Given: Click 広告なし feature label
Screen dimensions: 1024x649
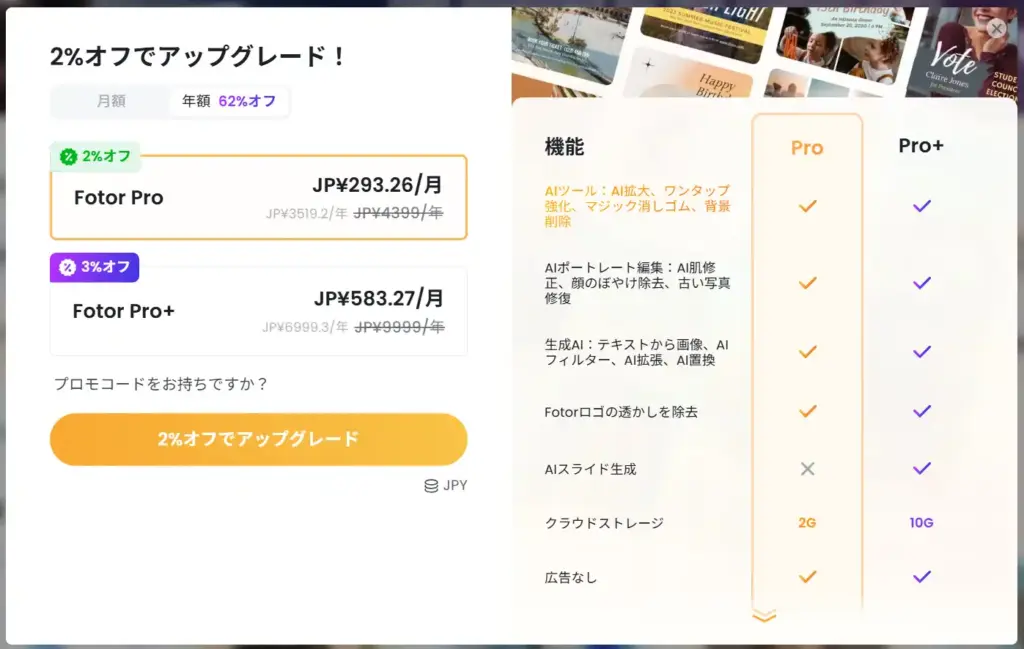Looking at the screenshot, I should click(571, 578).
